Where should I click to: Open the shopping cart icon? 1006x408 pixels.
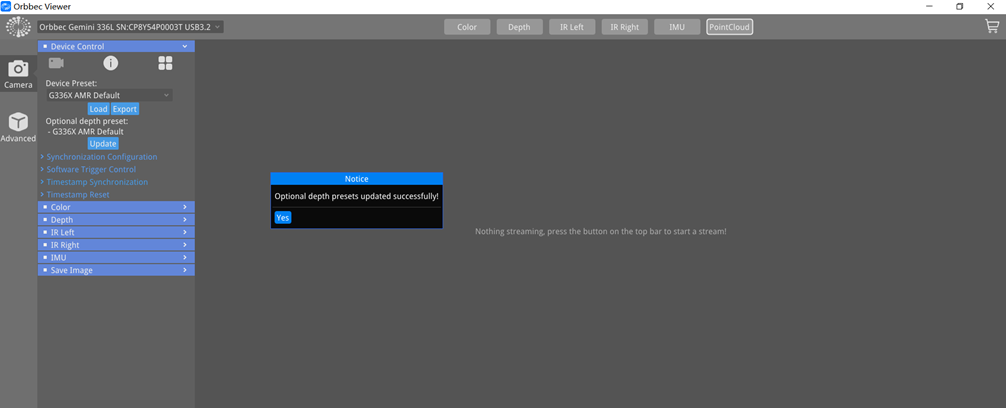(x=991, y=27)
